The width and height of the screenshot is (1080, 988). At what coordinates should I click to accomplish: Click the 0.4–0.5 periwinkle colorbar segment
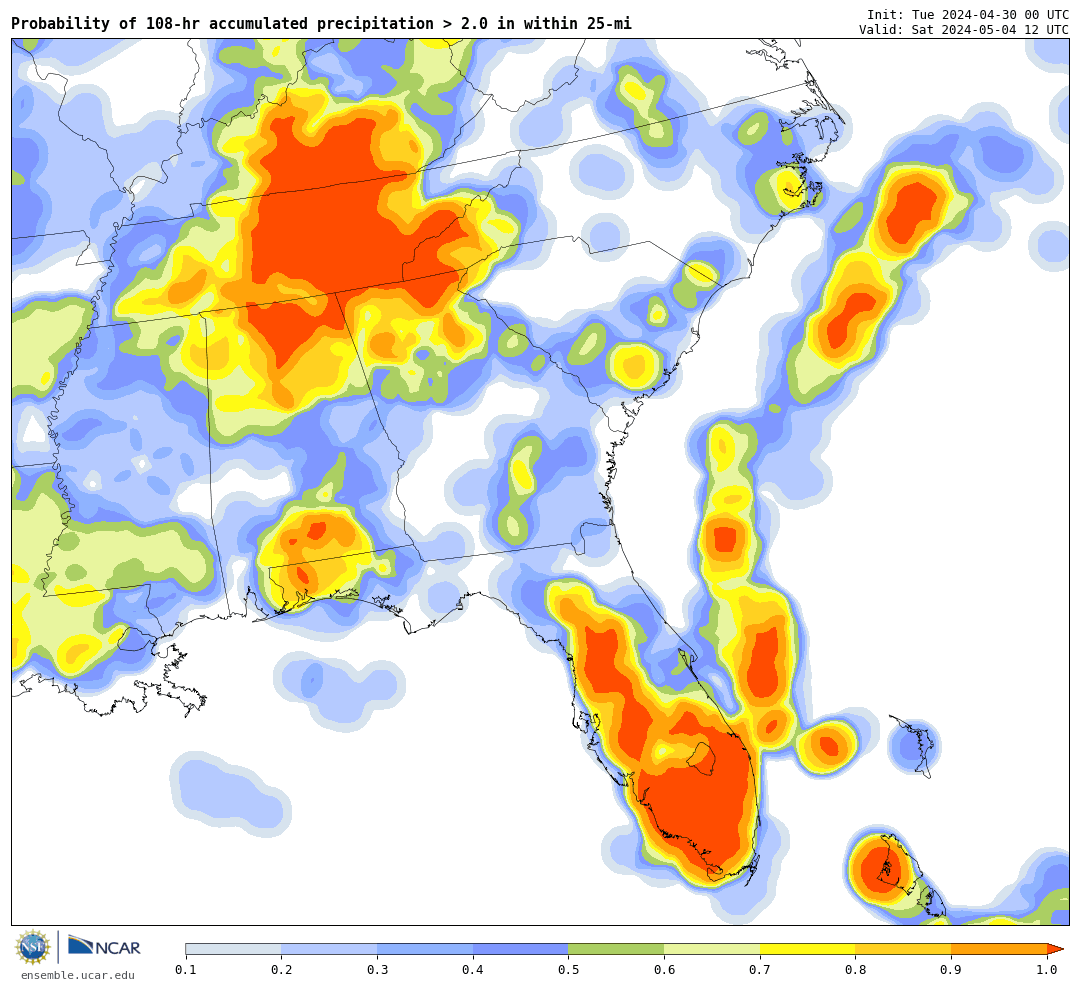(x=521, y=949)
